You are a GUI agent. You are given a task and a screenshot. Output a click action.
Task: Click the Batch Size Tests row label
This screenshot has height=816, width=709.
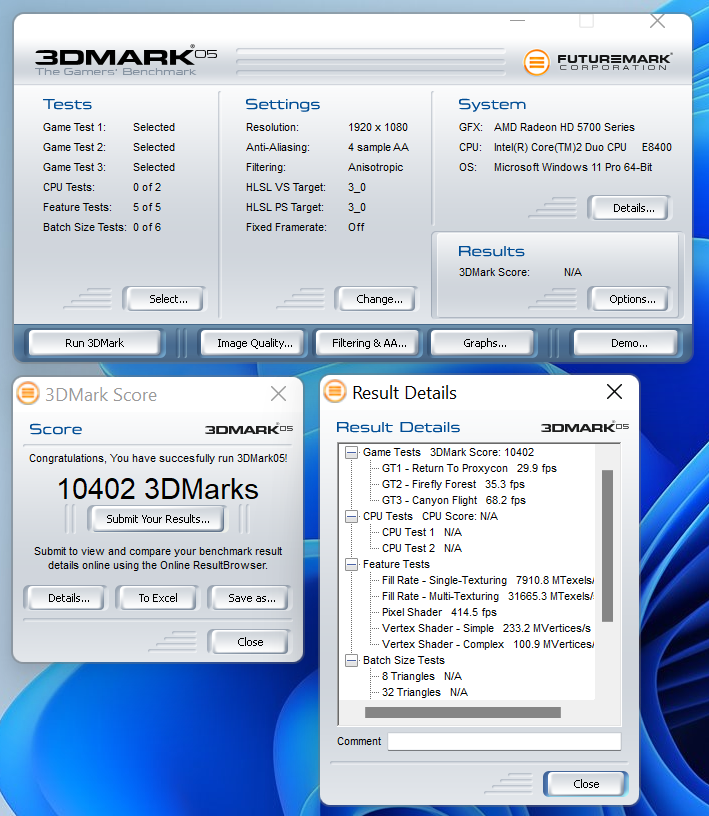click(403, 660)
